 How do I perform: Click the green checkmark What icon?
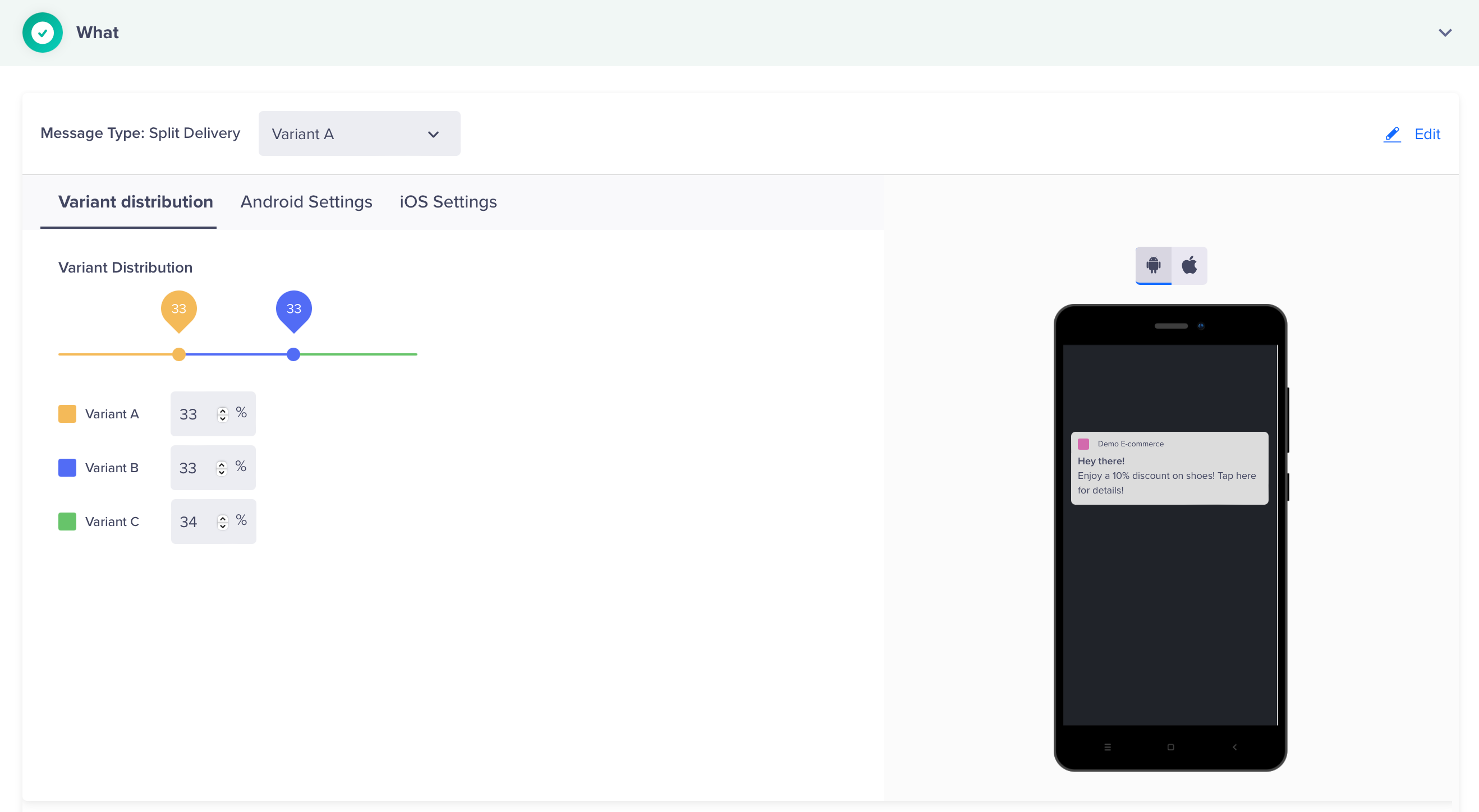click(43, 32)
